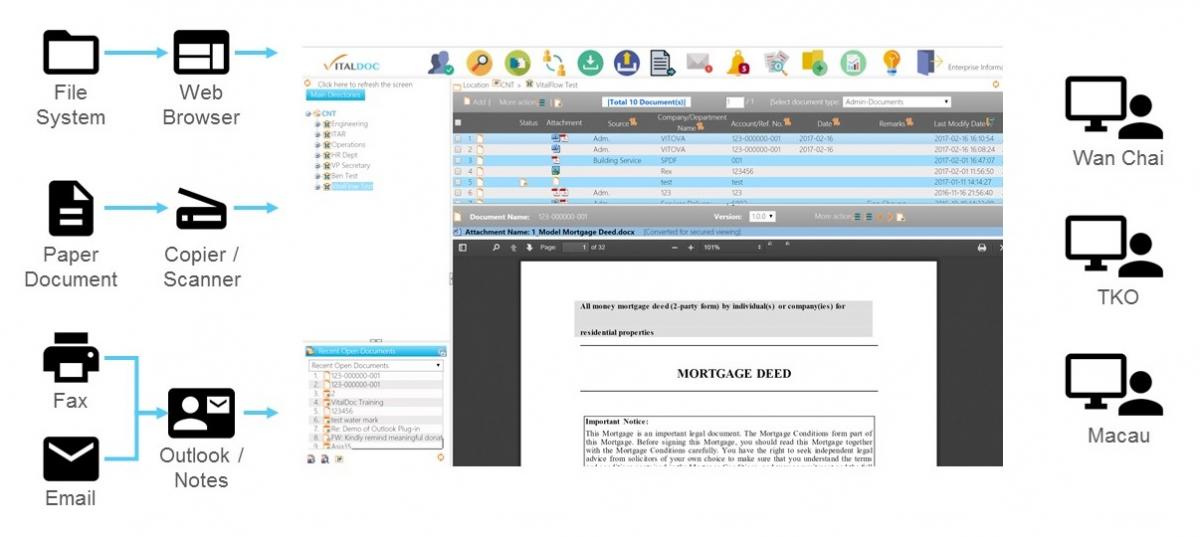Image resolution: width=1200 pixels, height=537 pixels.
Task: Click the people sync icon in toolbar
Action: (554, 62)
